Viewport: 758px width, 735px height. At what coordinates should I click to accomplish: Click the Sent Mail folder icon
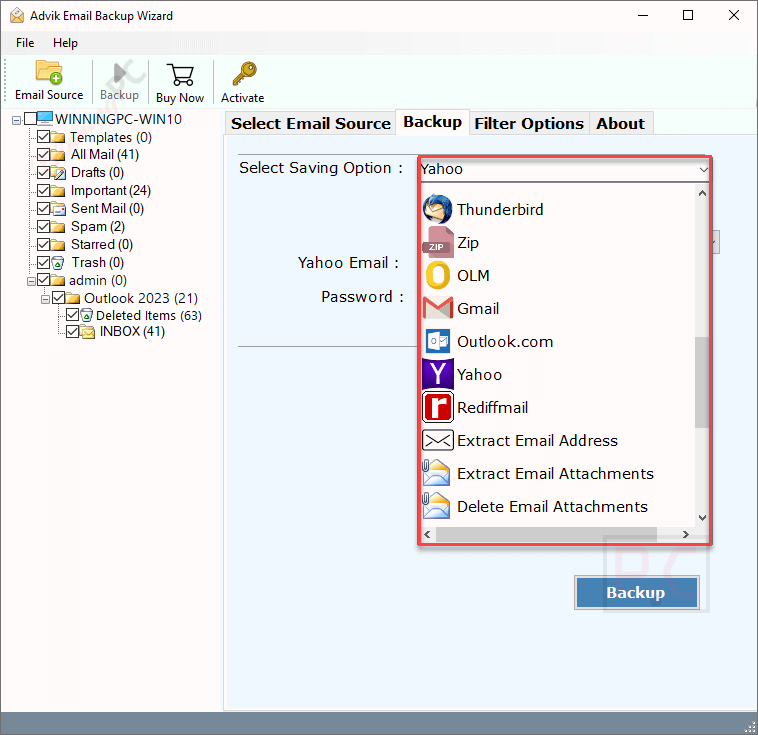click(x=58, y=208)
